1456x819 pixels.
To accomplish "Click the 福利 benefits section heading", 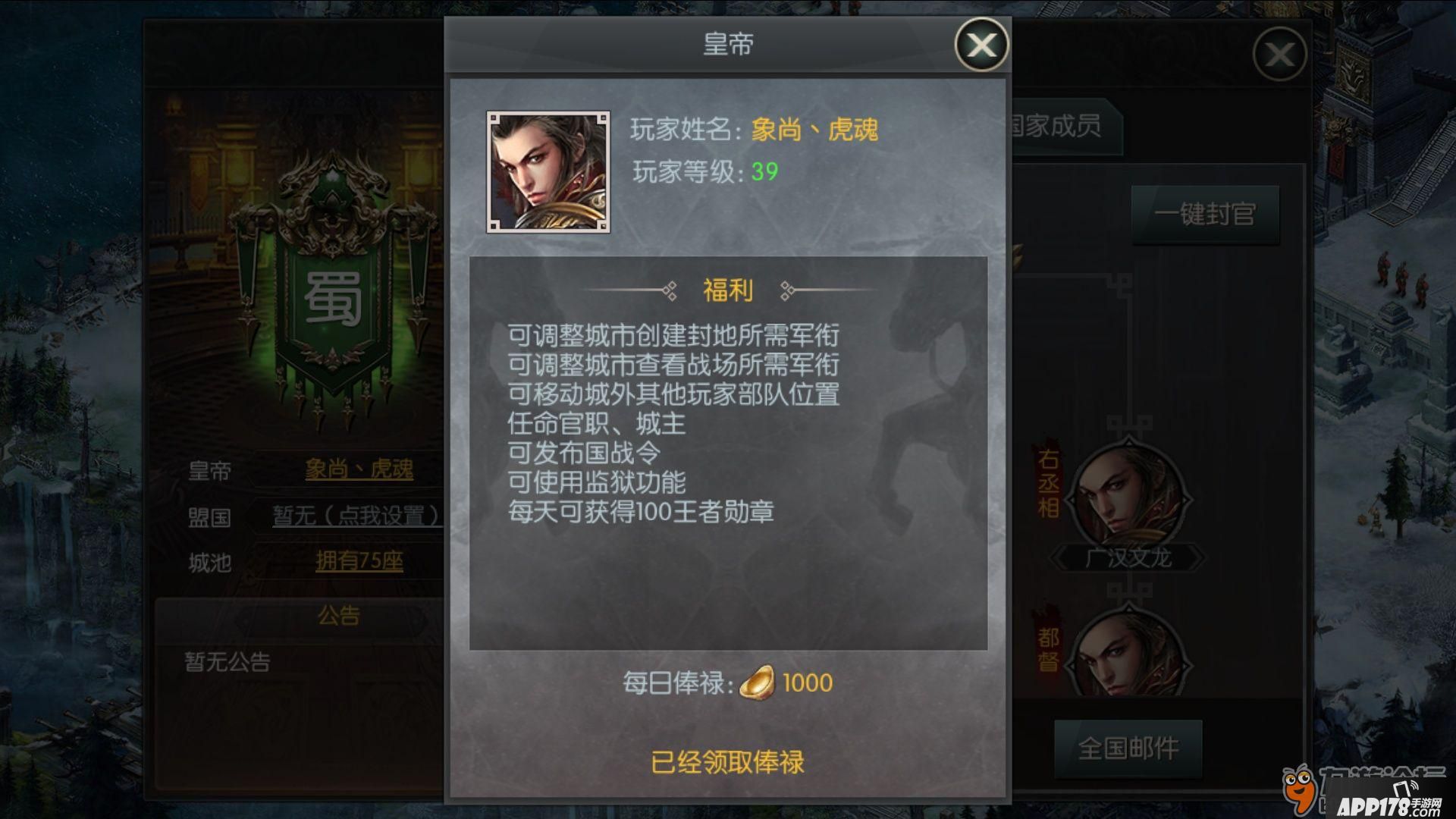I will (x=728, y=290).
